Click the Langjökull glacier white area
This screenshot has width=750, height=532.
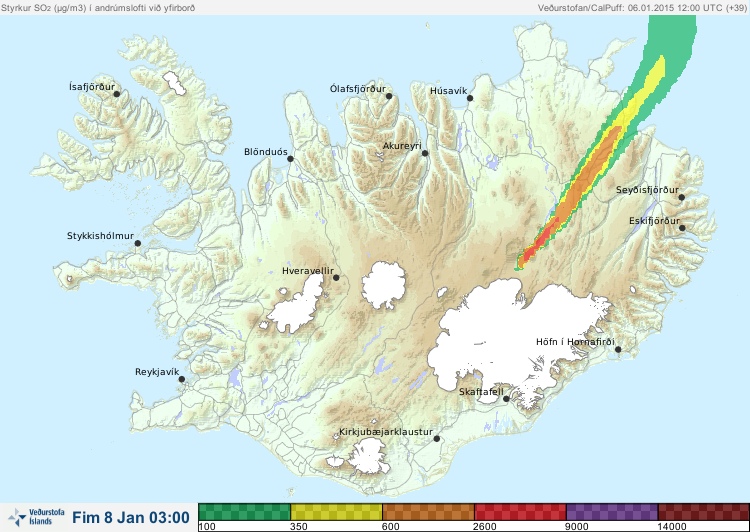(299, 306)
